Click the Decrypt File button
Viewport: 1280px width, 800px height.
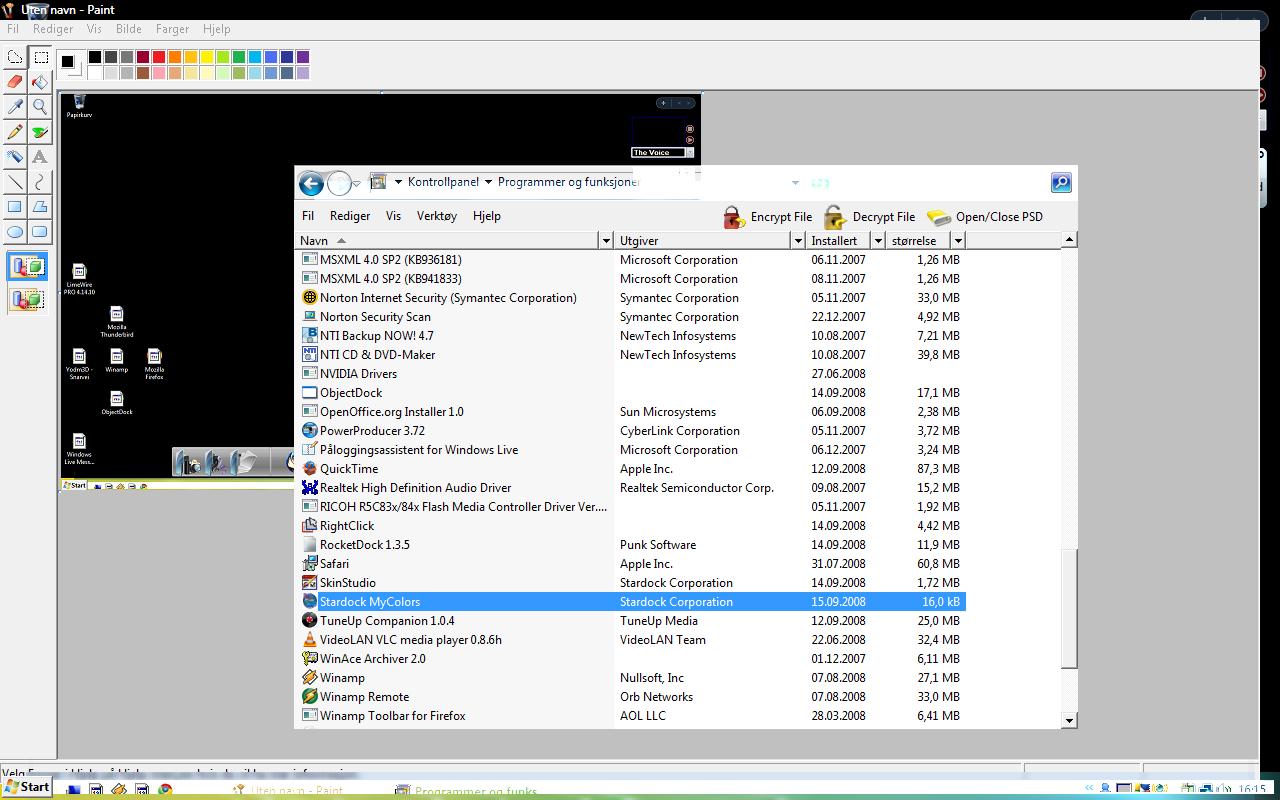point(869,217)
